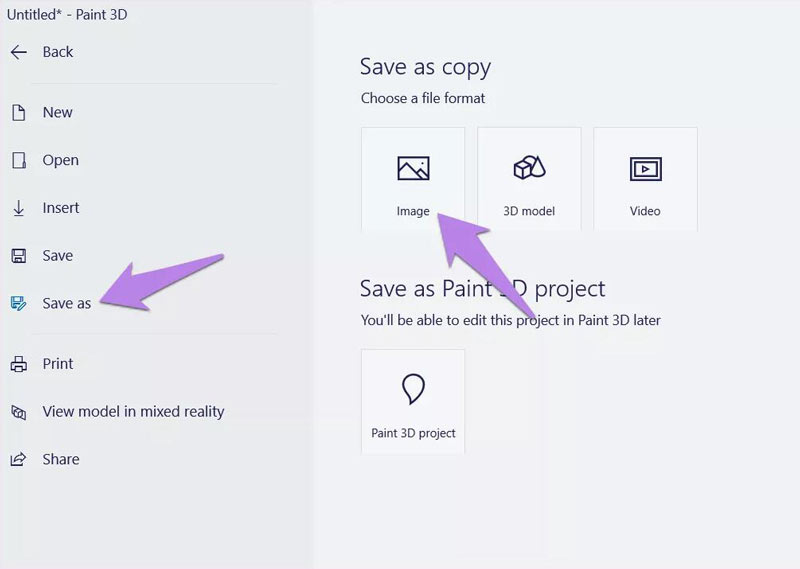The height and width of the screenshot is (569, 800).
Task: Open View model in mixed reality
Action: [133, 412]
